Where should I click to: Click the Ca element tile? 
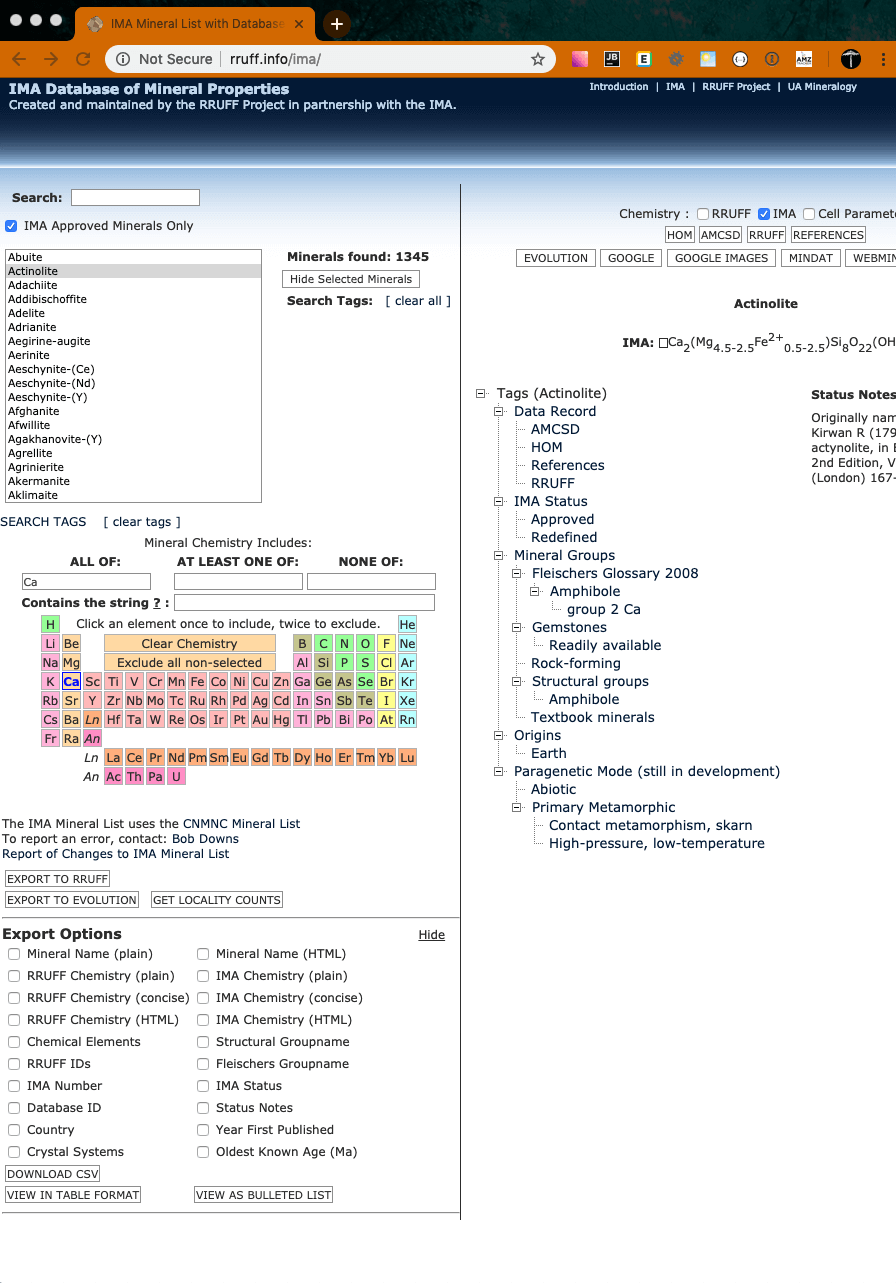[x=71, y=681]
